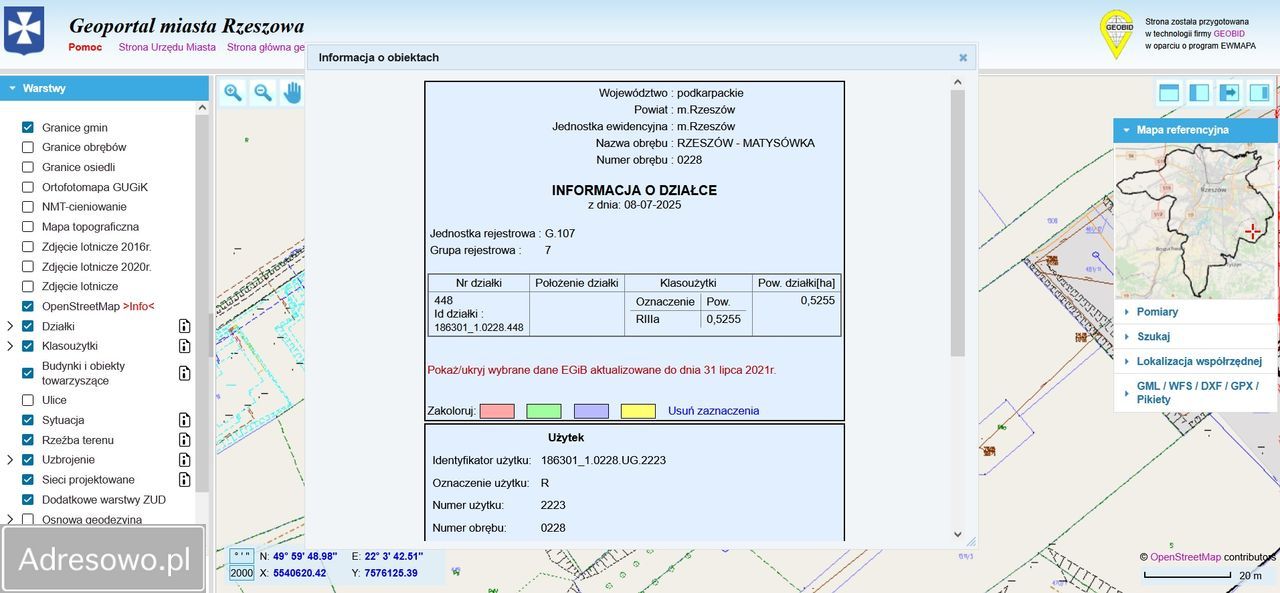Viewport: 1280px width, 593px height.
Task: Click the GEOBID logo icon
Action: (x=1116, y=34)
